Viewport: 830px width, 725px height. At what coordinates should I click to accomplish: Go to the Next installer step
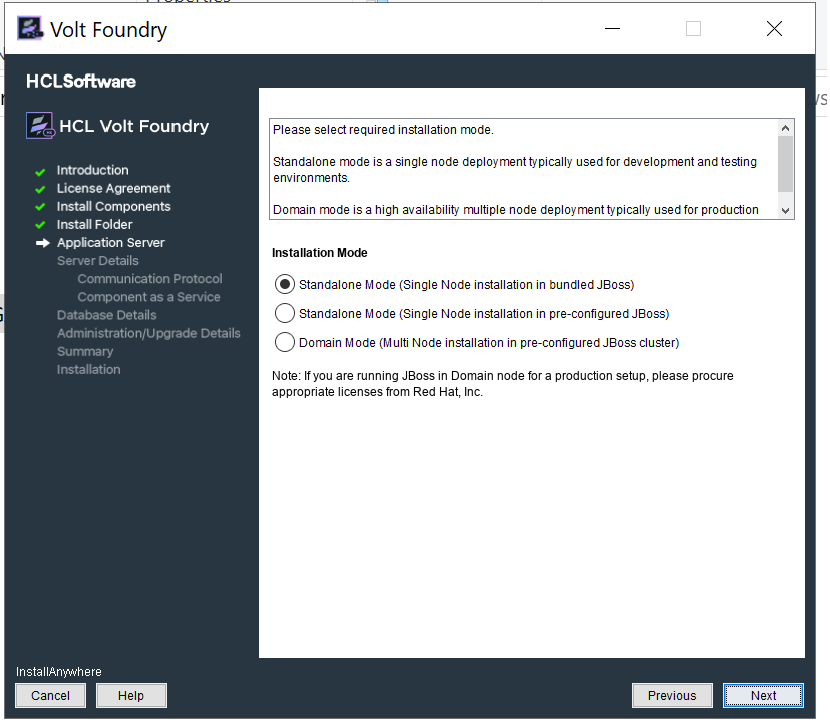[x=763, y=695]
